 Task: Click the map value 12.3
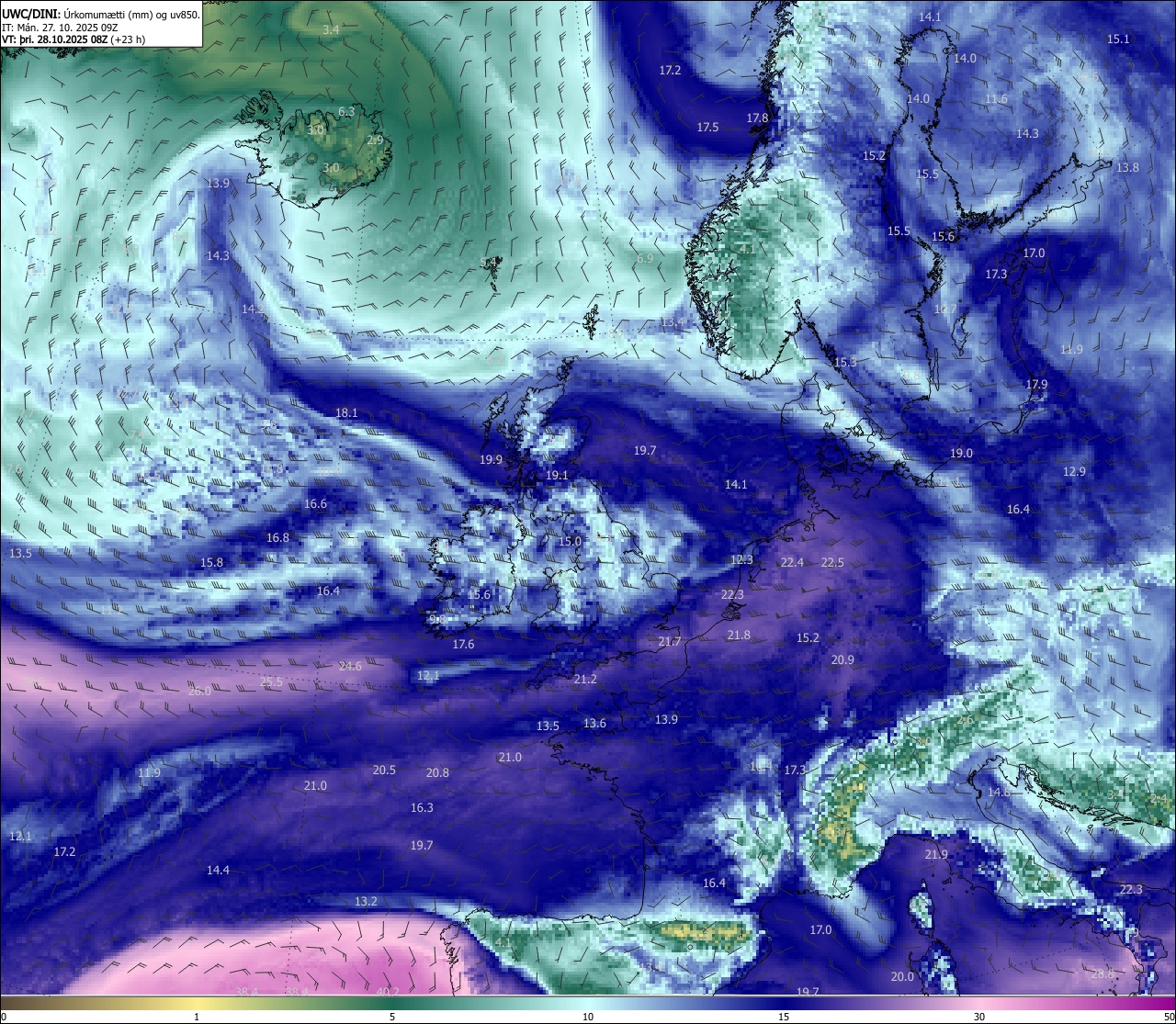click(741, 559)
